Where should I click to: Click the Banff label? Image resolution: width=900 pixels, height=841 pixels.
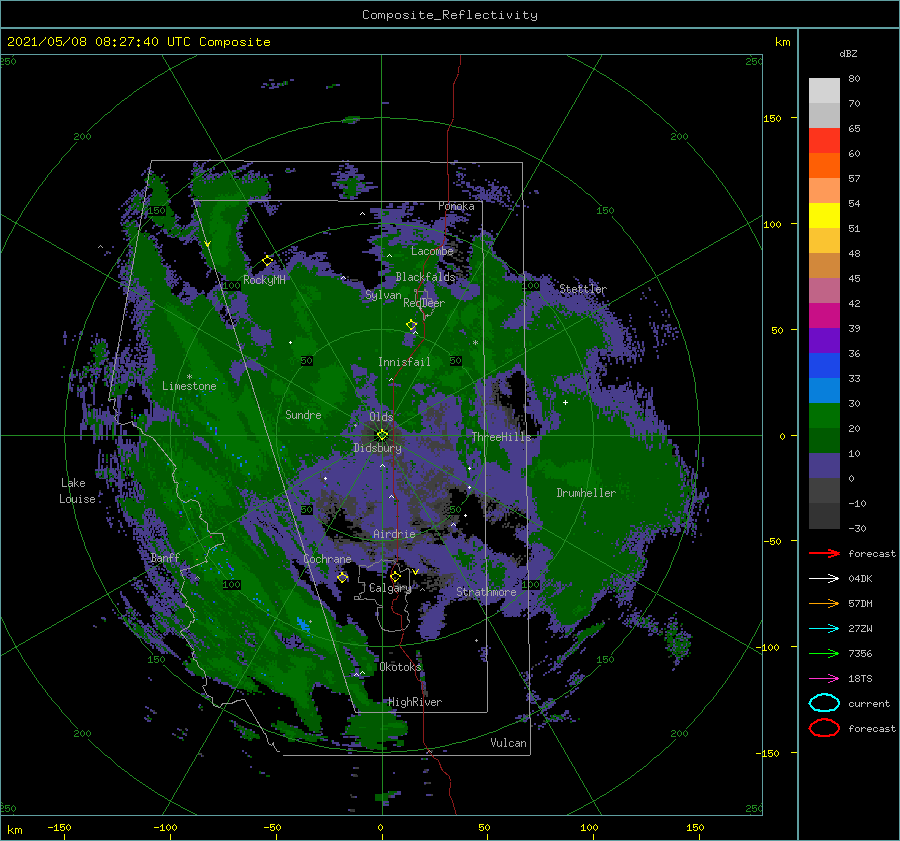(x=165, y=557)
